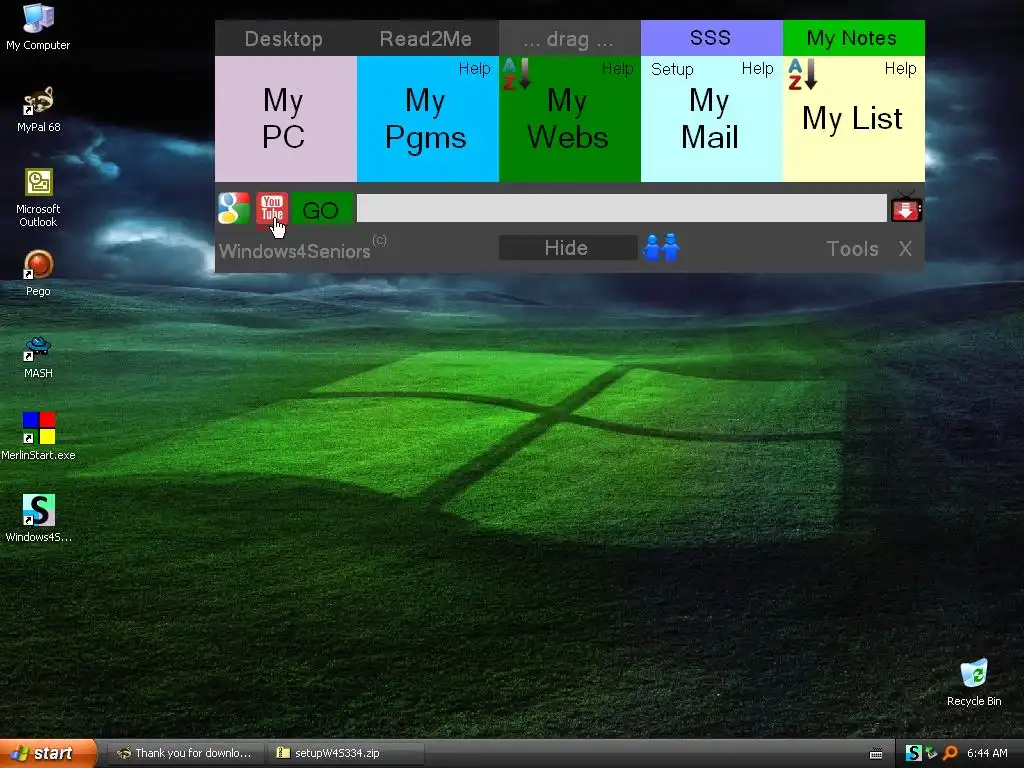Image resolution: width=1024 pixels, height=768 pixels.
Task: Switch to setupW4S334.zip taskbar window
Action: (x=346, y=753)
